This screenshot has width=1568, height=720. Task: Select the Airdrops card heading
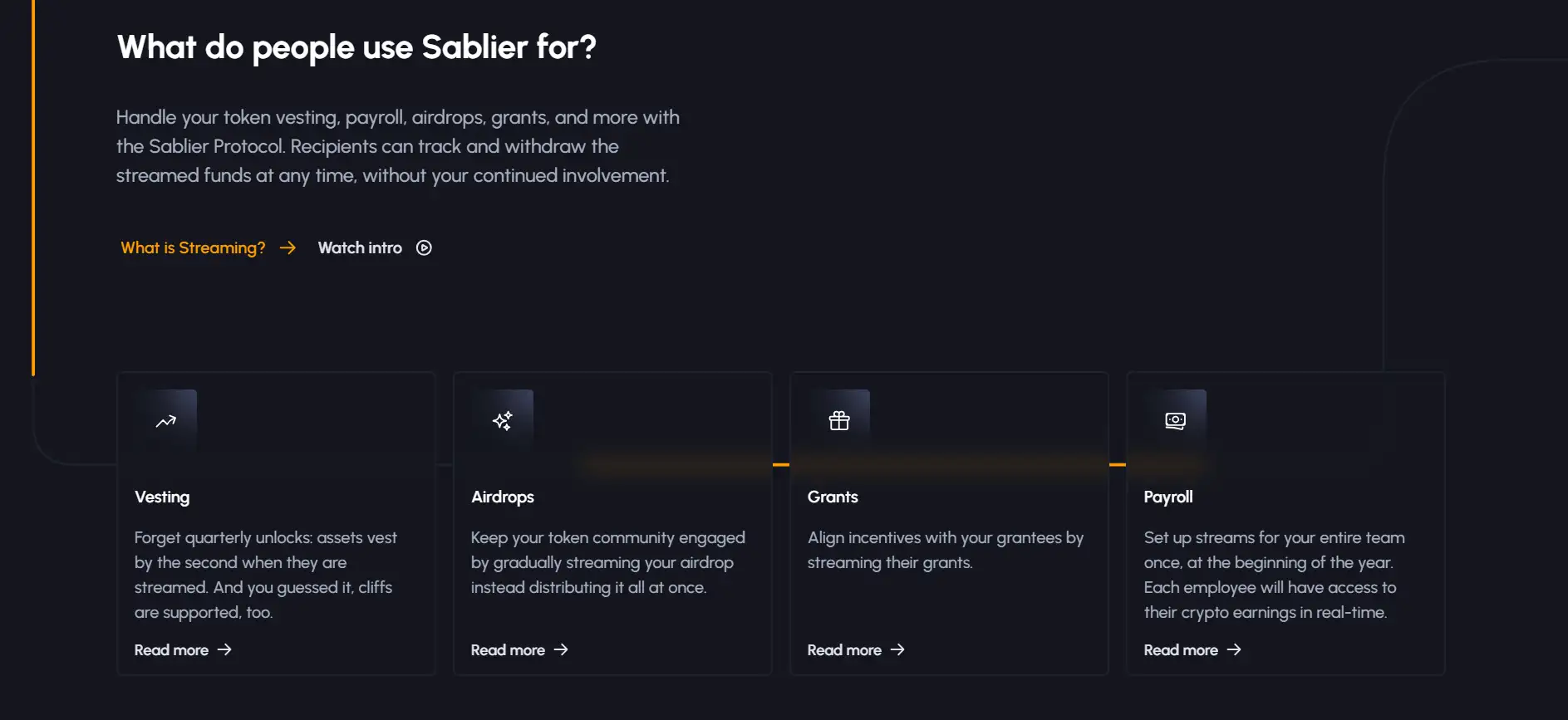point(503,497)
